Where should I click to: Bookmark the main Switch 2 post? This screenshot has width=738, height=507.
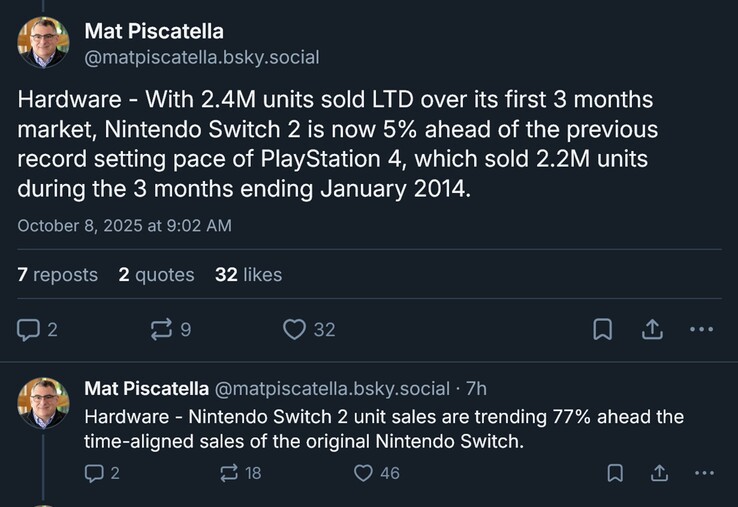[603, 329]
